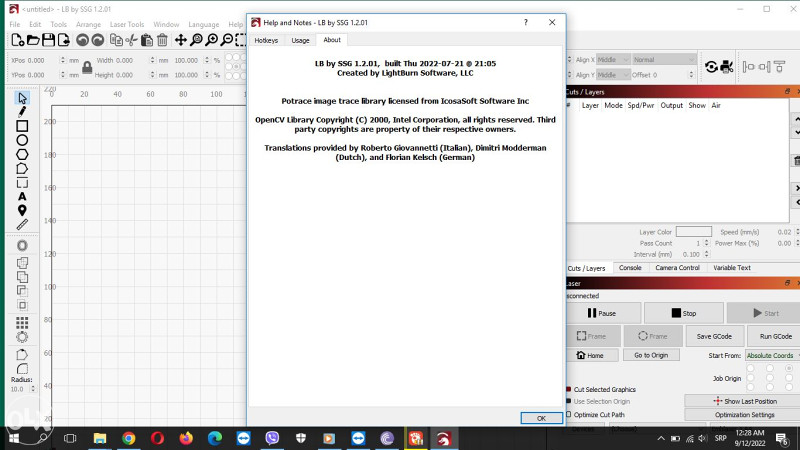Click the Layer Color swatch box
Image resolution: width=800 pixels, height=450 pixels.
(x=693, y=232)
